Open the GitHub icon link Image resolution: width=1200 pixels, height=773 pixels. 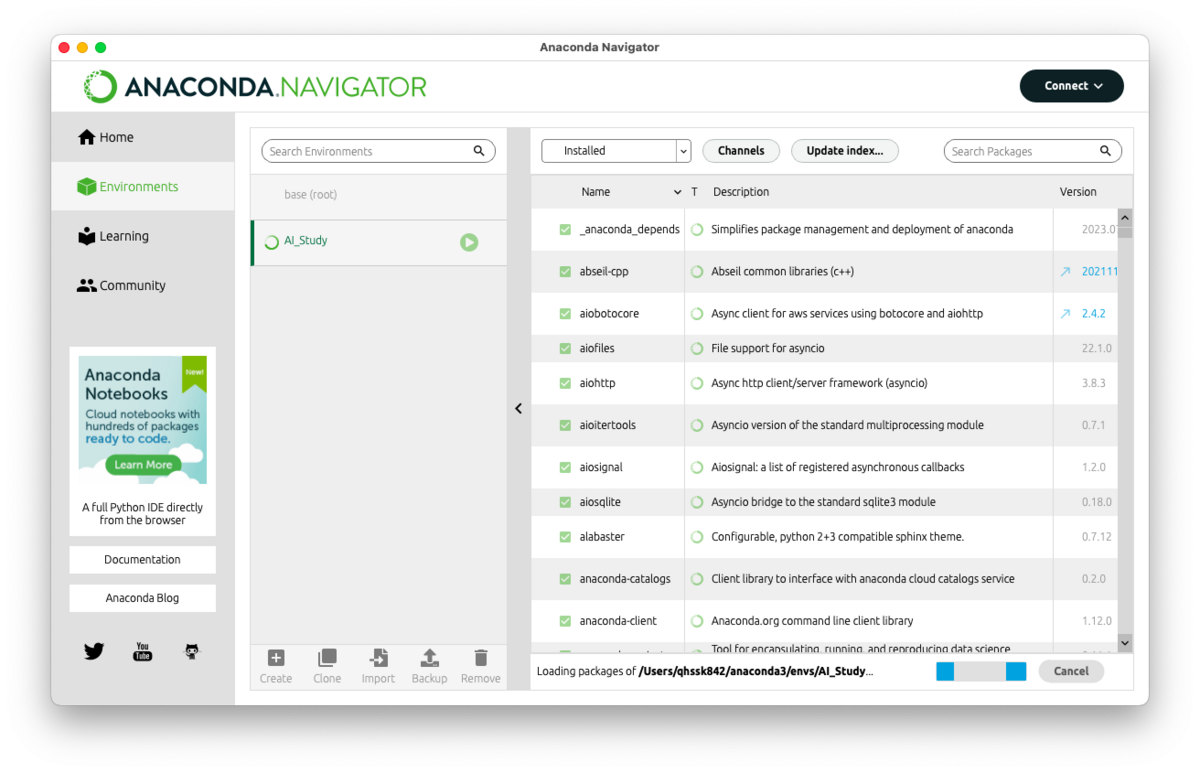tap(192, 652)
